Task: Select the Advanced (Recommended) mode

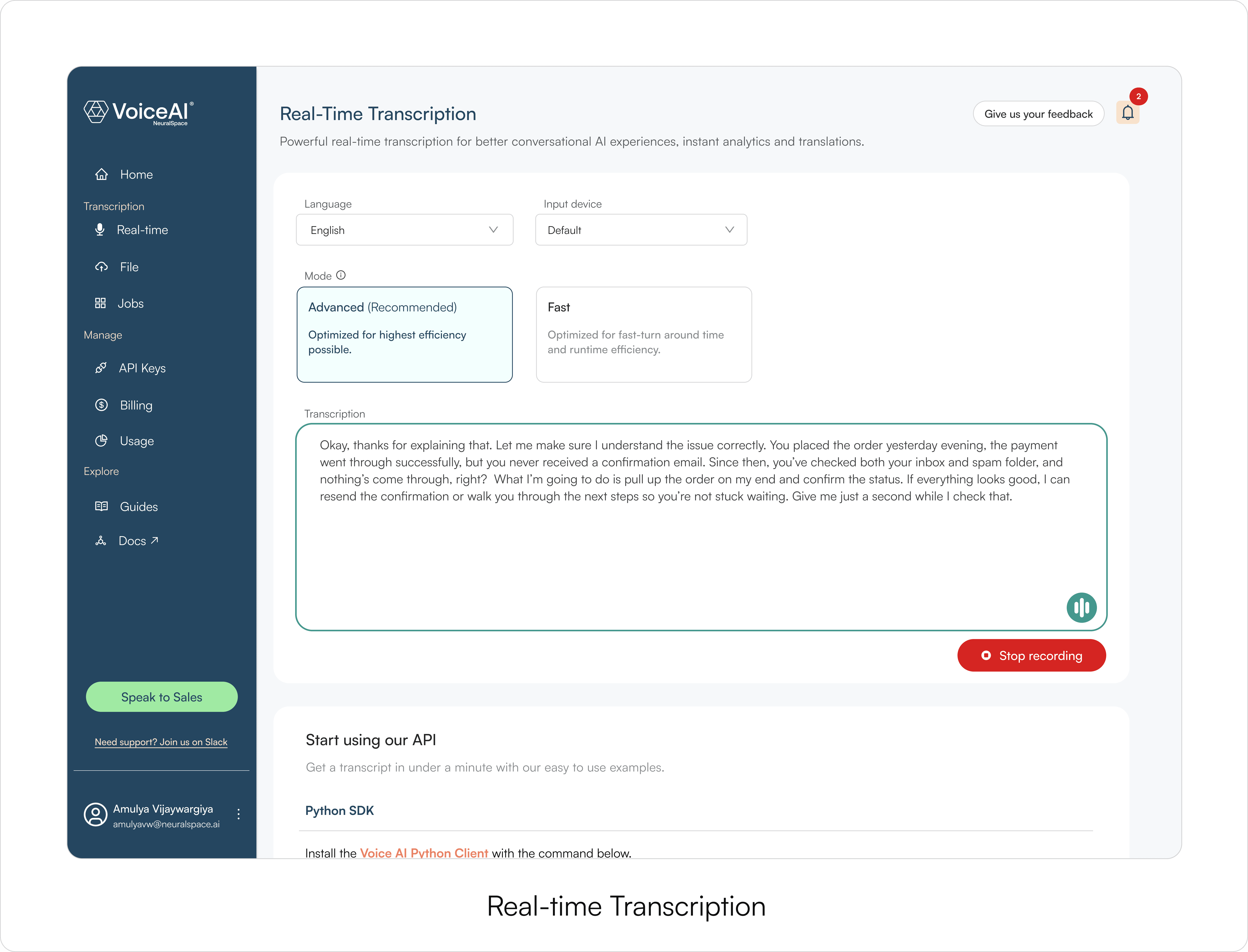Action: click(x=404, y=334)
